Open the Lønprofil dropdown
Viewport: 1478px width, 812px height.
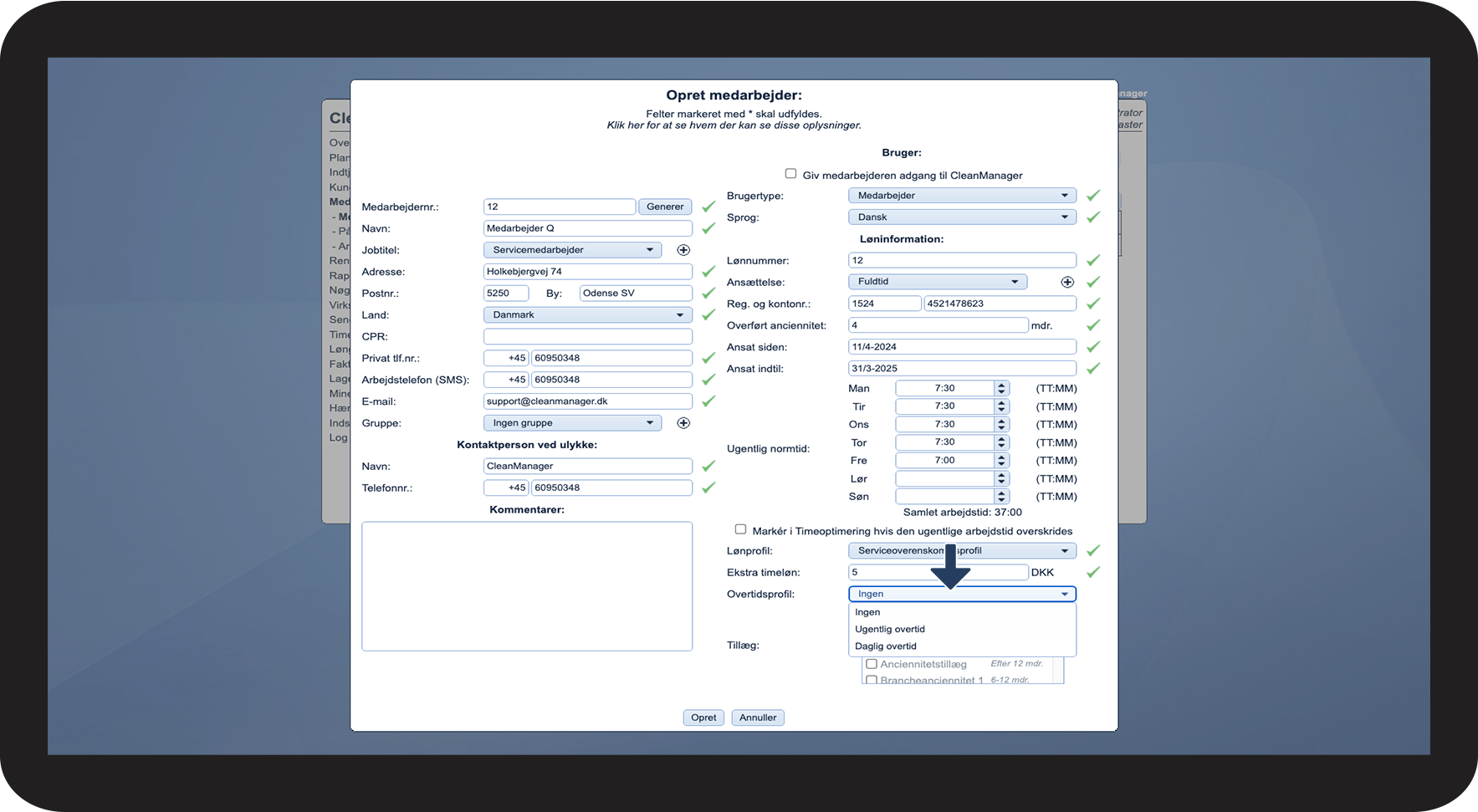[962, 551]
